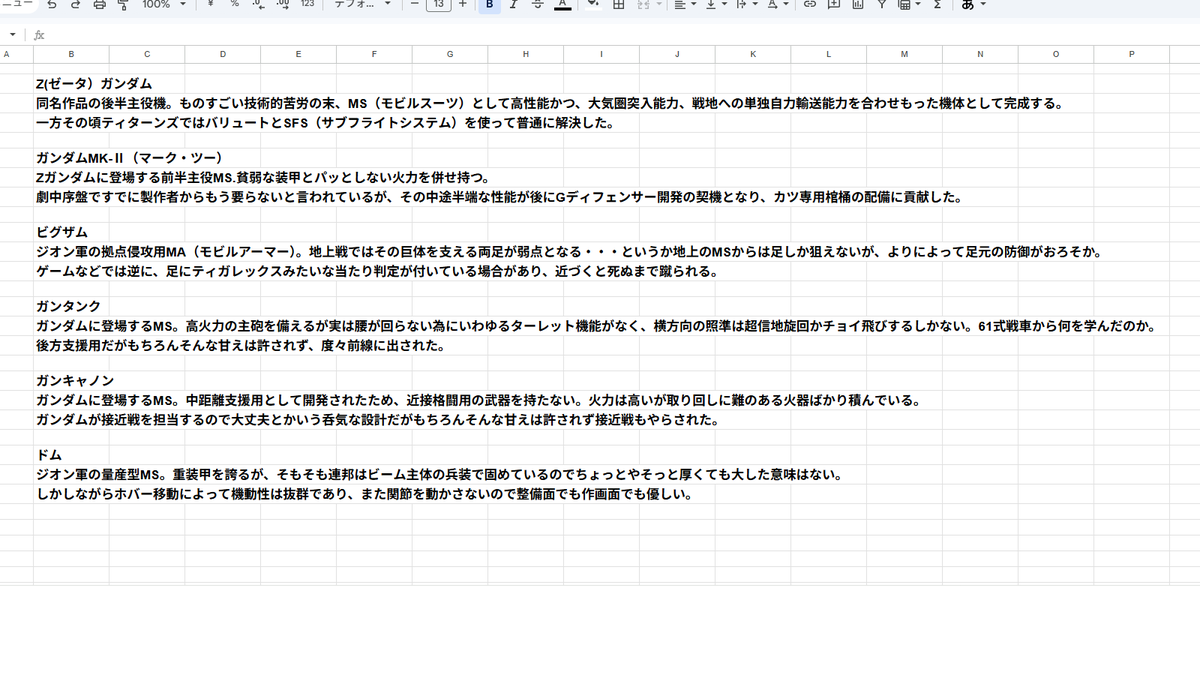Click the line starting ゲームなどでは逆に

click(377, 270)
